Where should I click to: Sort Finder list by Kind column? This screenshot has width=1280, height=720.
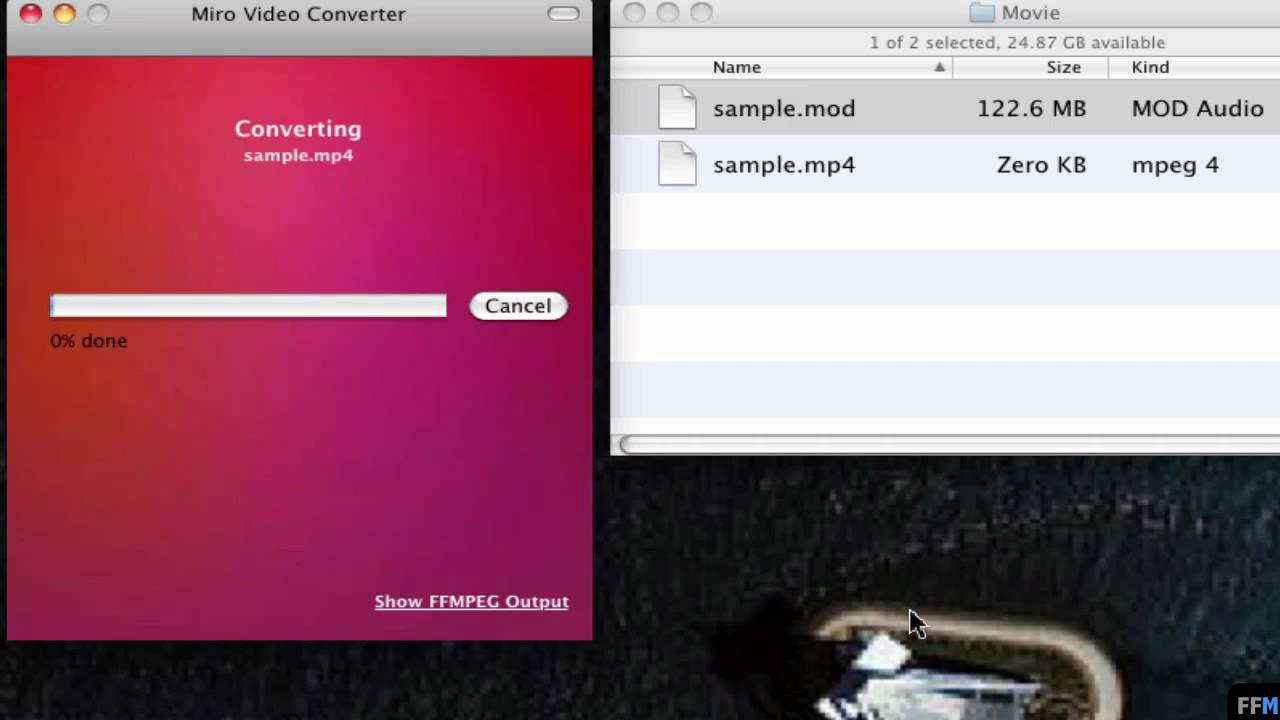(1150, 67)
